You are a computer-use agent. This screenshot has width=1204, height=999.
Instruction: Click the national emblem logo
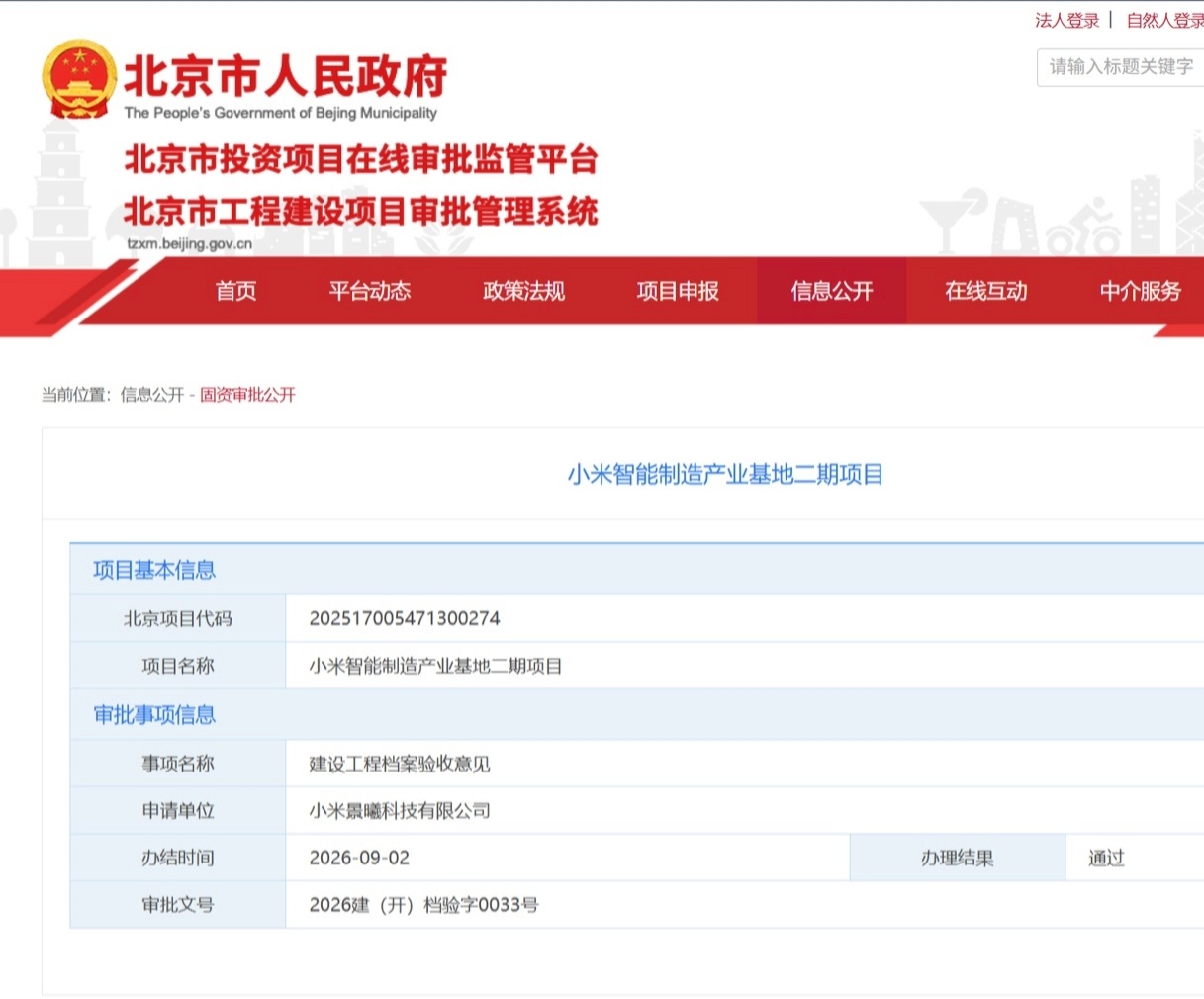pos(78,80)
